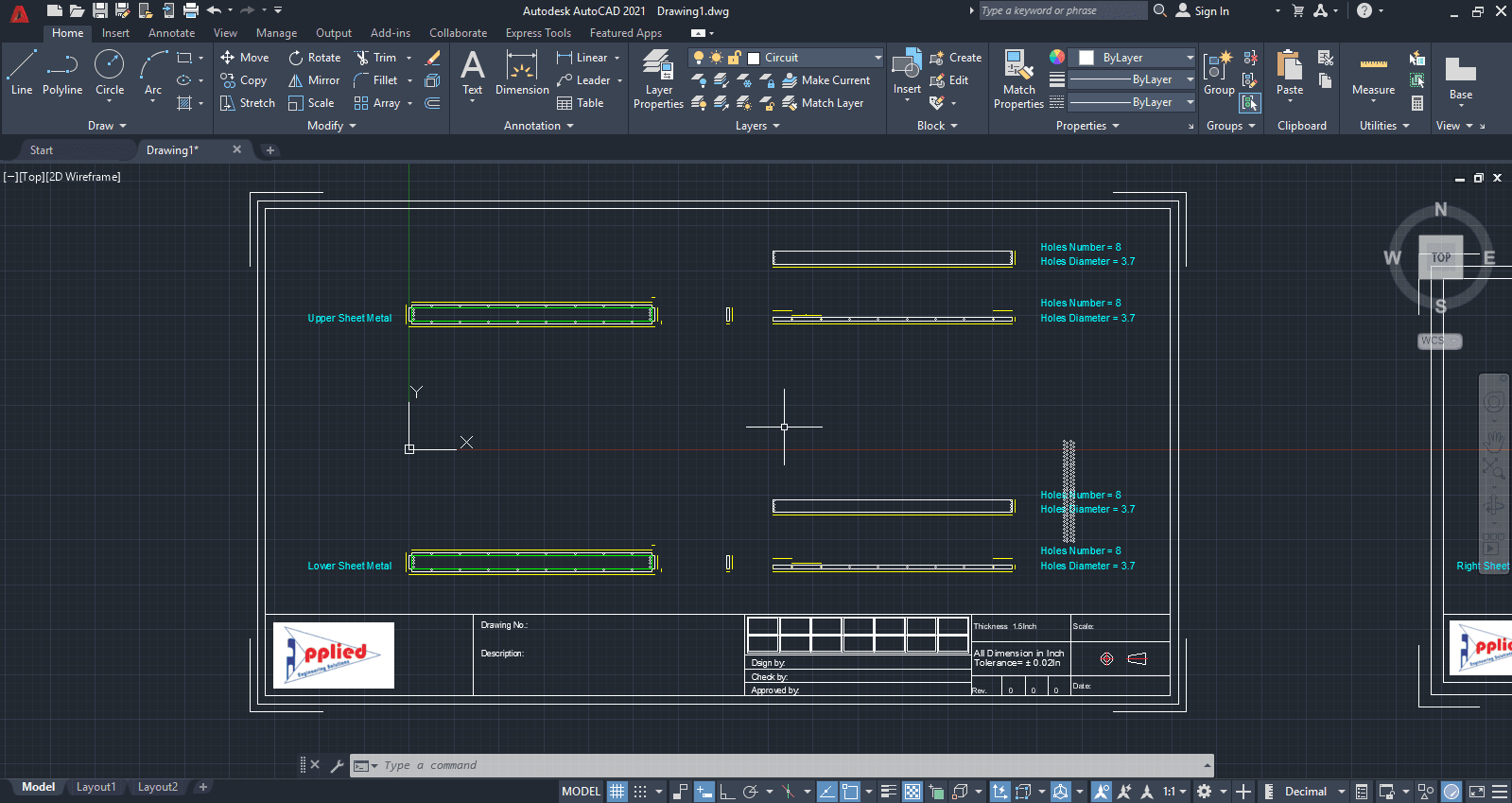Toggle ortho mode in status bar
The width and height of the screenshot is (1512, 803).
(727, 792)
